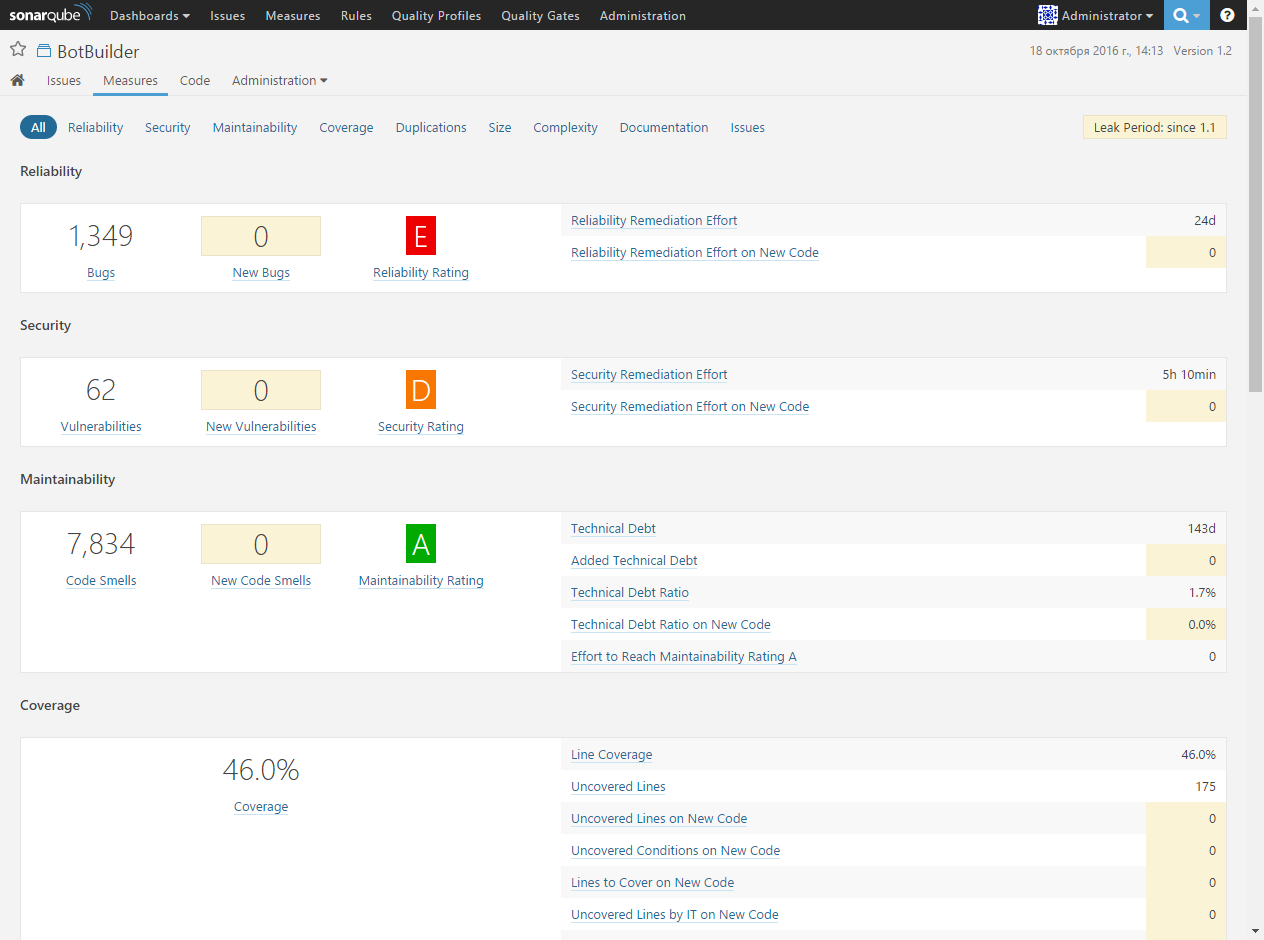This screenshot has height=940, width=1264.
Task: Go to project home via the house icon
Action: click(x=17, y=80)
